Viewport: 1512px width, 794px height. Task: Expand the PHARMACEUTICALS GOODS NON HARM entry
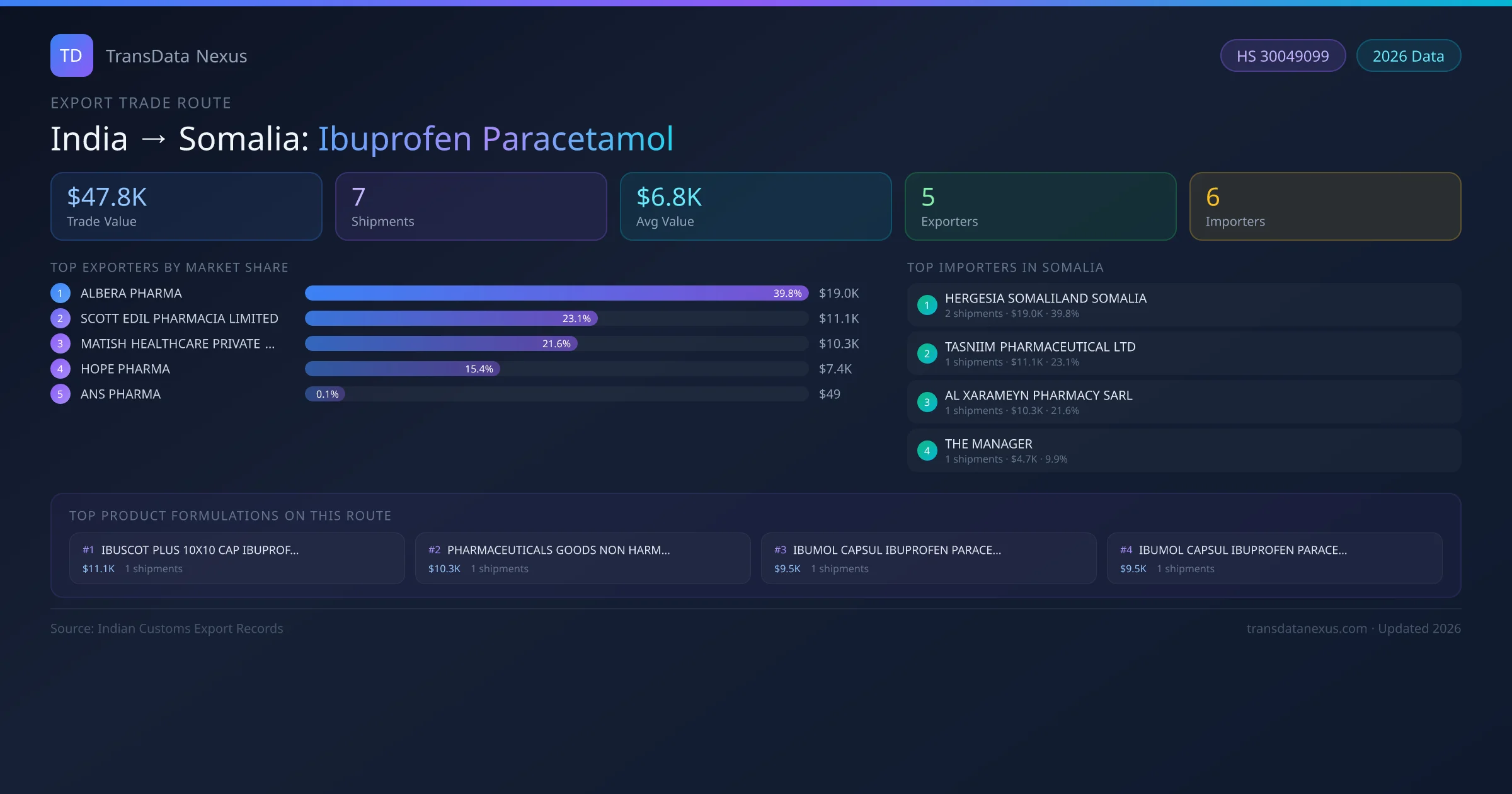pyautogui.click(x=582, y=558)
